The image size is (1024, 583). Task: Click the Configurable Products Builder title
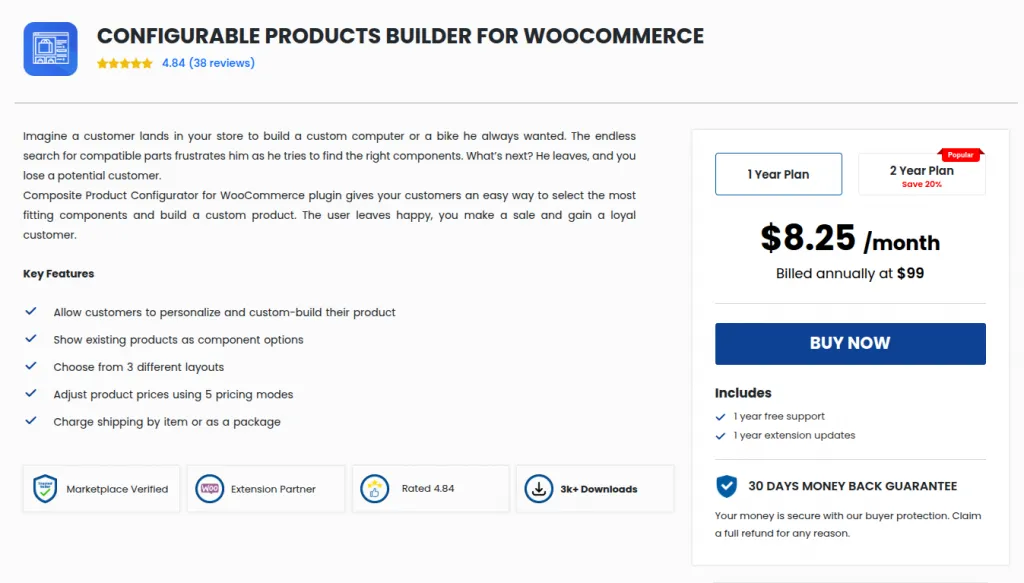(x=400, y=36)
